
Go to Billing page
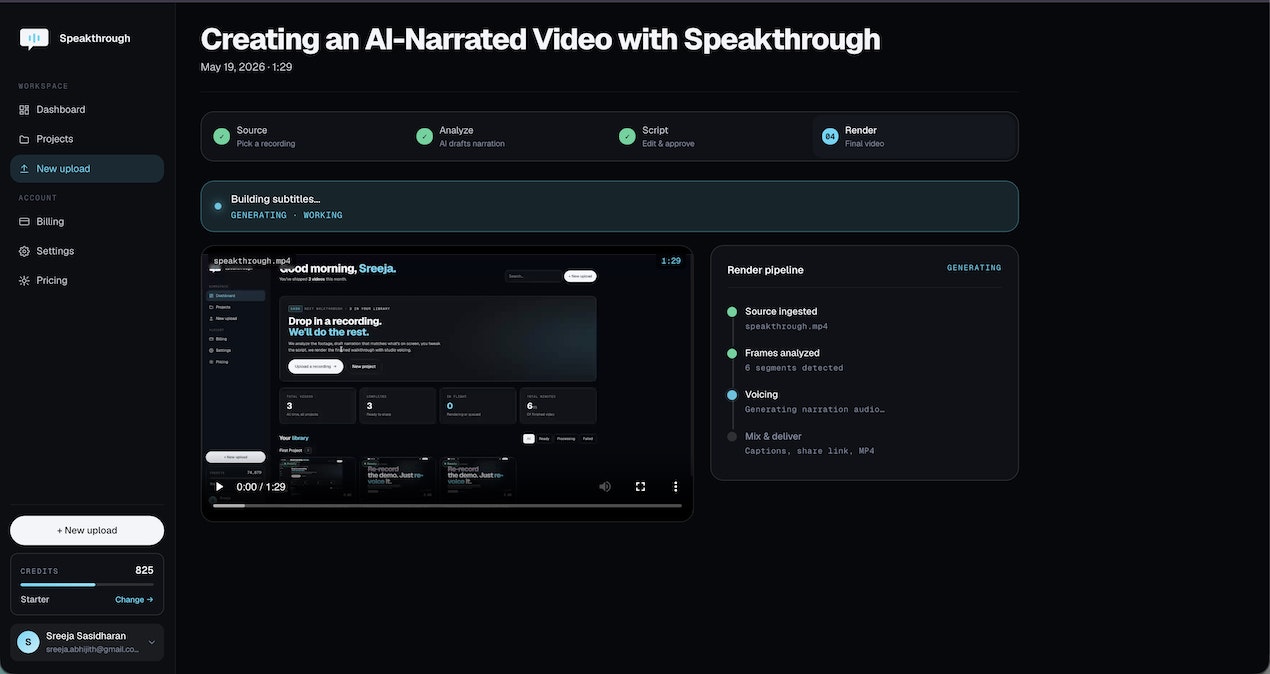point(87,221)
